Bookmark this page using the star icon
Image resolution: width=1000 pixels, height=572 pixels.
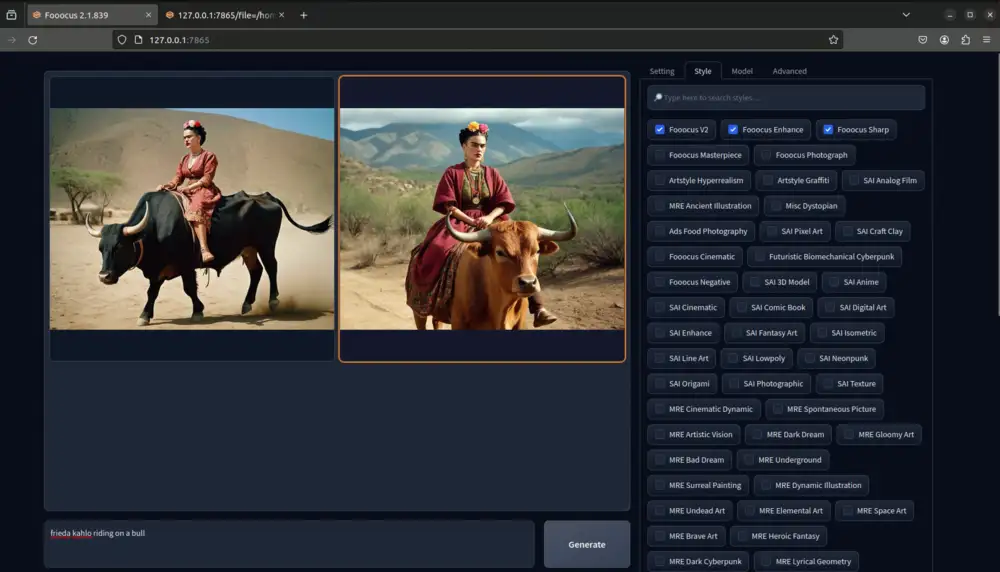point(833,40)
